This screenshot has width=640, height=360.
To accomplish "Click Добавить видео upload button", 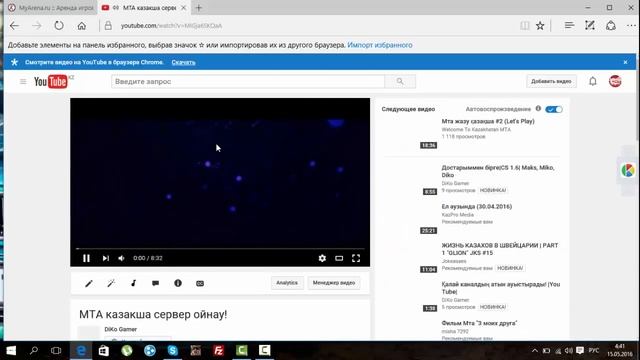I will [551, 81].
